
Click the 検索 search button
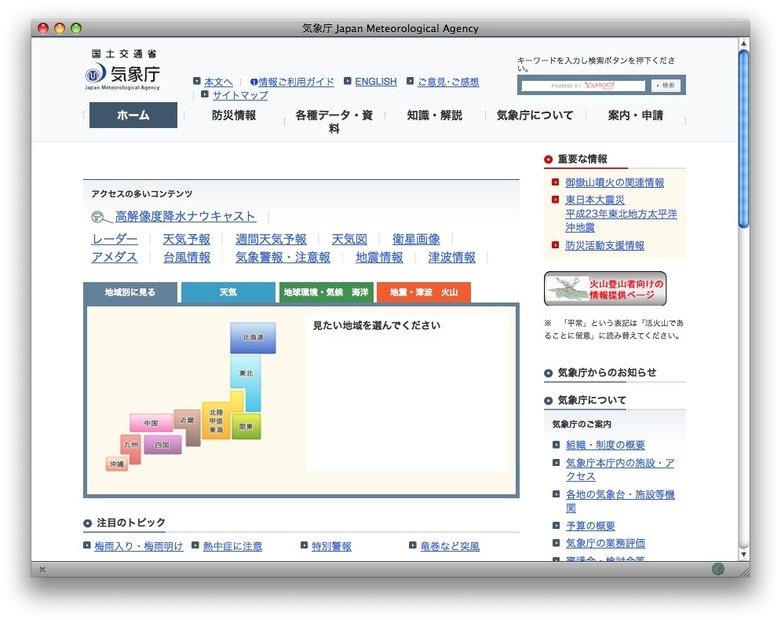665,86
